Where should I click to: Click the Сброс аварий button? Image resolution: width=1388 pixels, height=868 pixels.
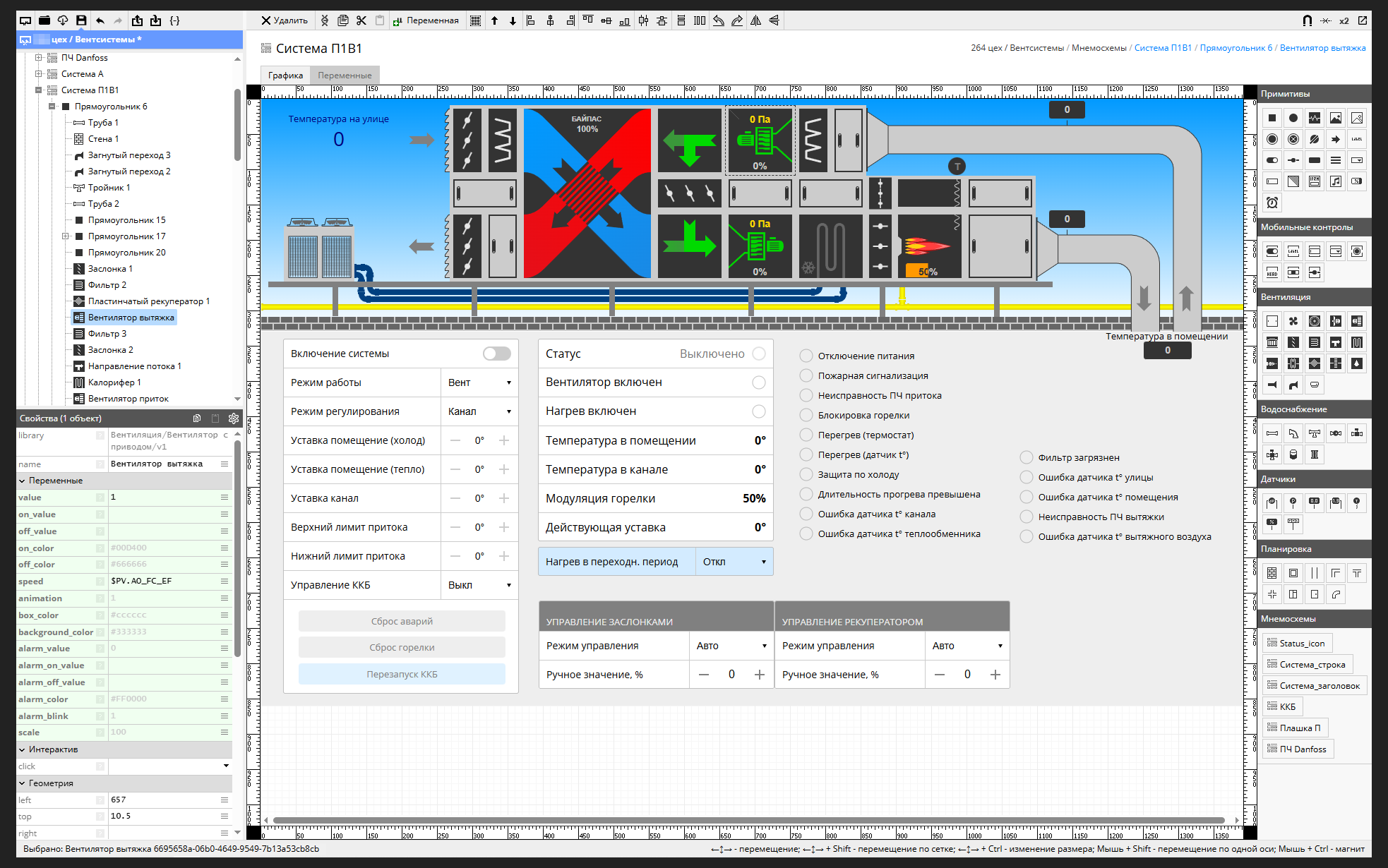[402, 621]
